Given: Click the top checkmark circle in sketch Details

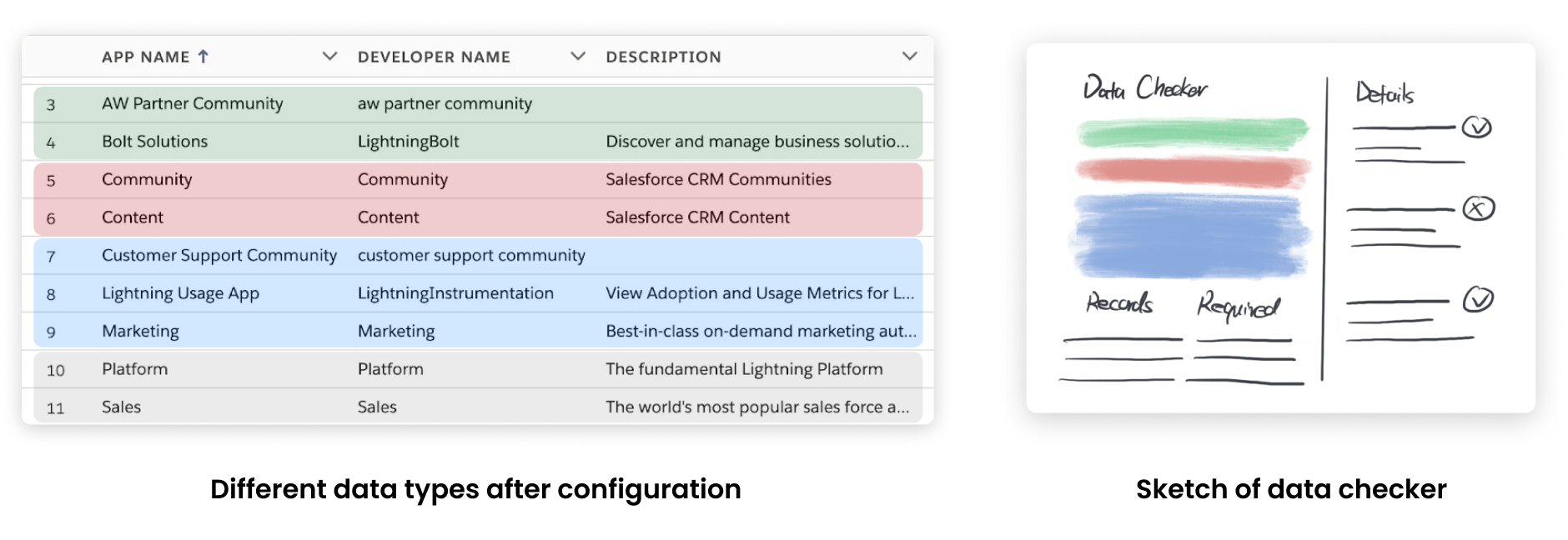Looking at the screenshot, I should tap(1477, 127).
